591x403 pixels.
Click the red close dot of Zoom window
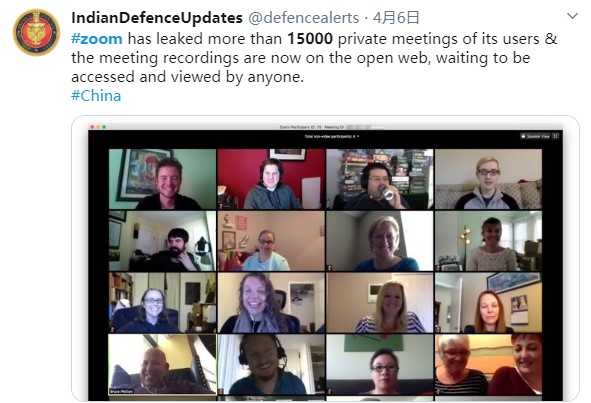(x=93, y=127)
